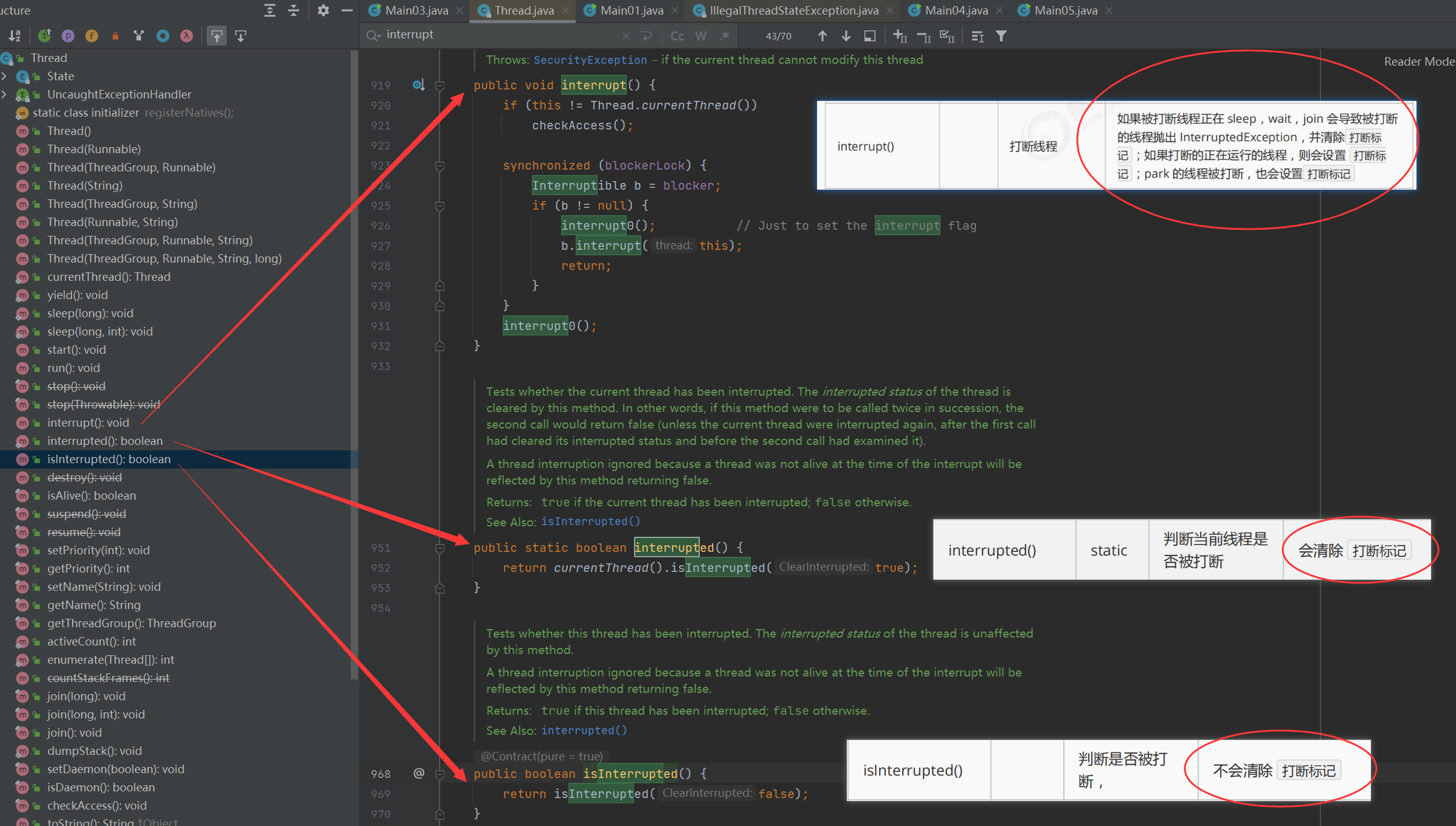Select isInterrupted(): boolean in Structure
Screen dimensions: 1456x826
point(109,459)
